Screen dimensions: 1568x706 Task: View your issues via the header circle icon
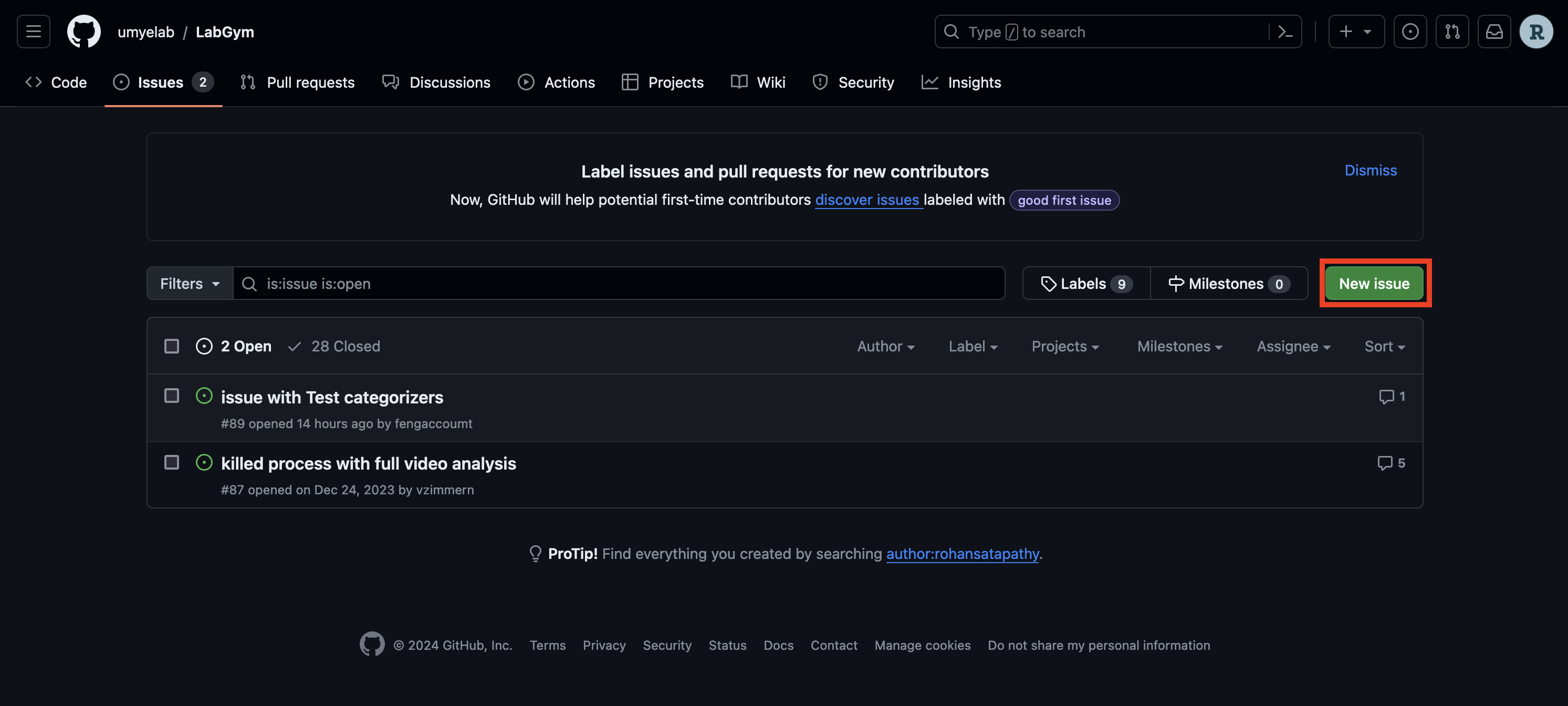(1410, 32)
